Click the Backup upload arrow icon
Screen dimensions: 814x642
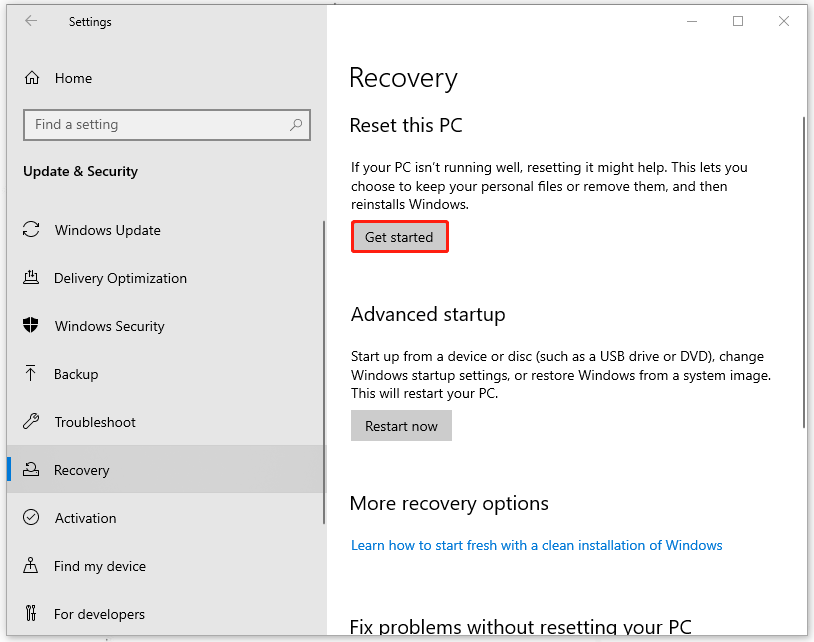pyautogui.click(x=31, y=374)
